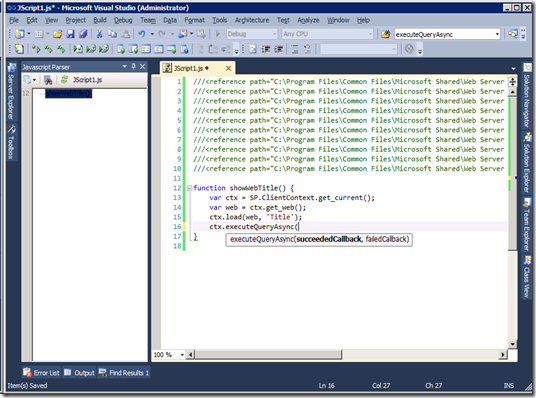Click the find binoculars icon in Javascript Parser
This screenshot has height=398, width=536.
pyautogui.click(x=48, y=80)
